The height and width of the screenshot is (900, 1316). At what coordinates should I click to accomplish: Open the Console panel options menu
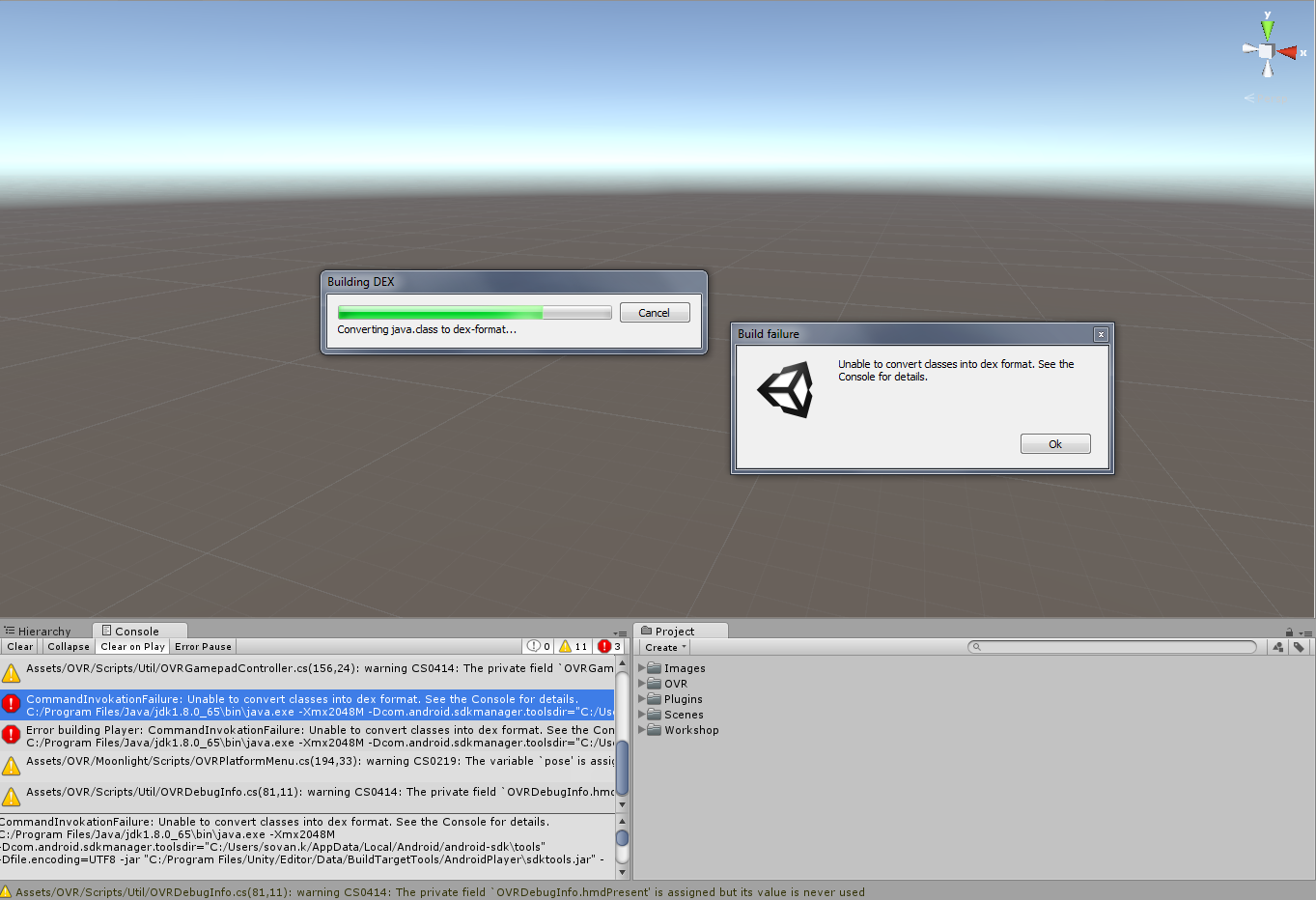click(620, 633)
